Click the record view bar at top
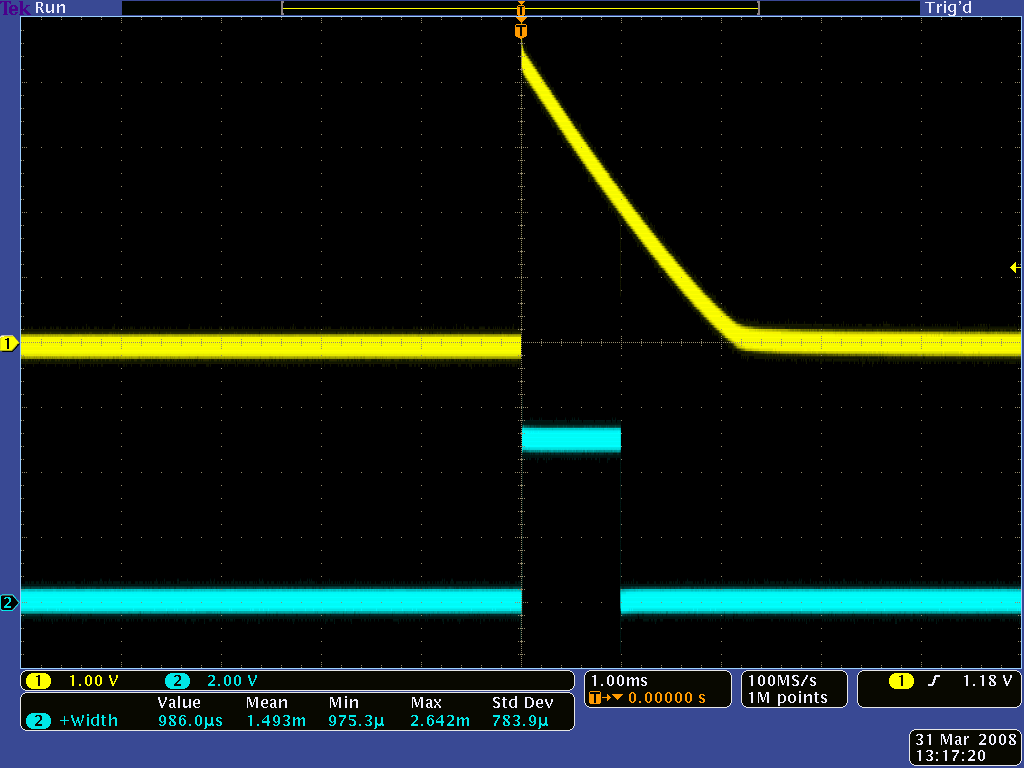This screenshot has width=1024, height=768. (x=520, y=8)
